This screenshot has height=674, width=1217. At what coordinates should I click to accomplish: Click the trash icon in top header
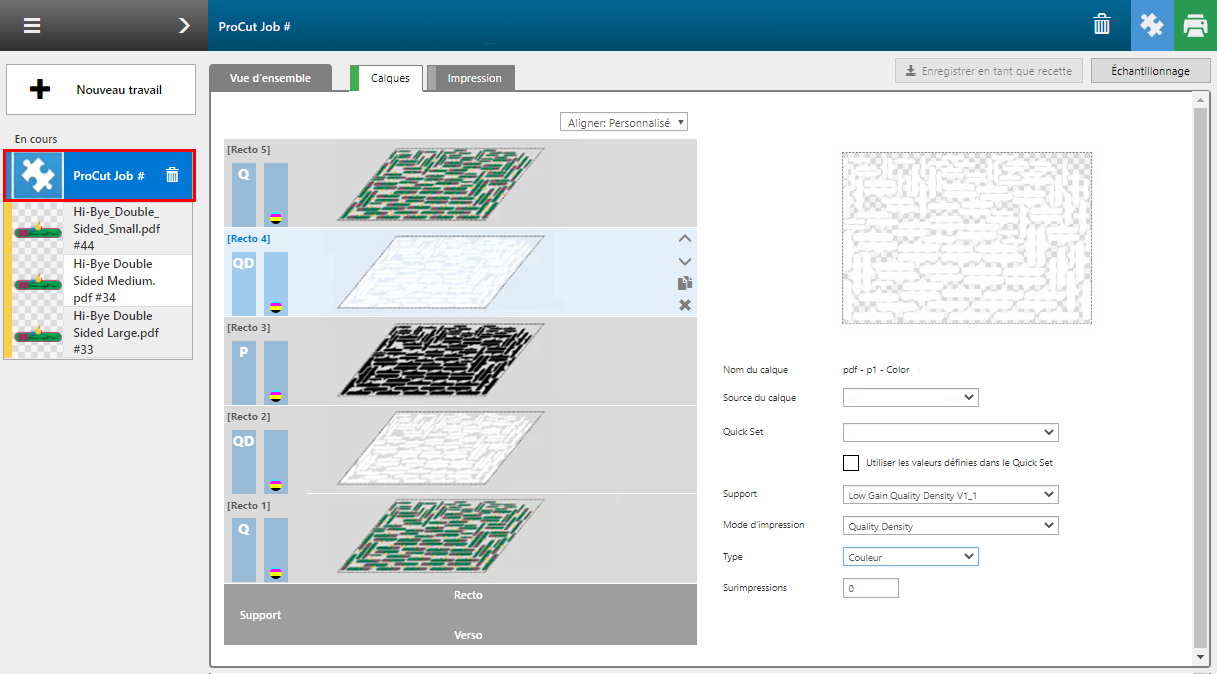coord(1101,26)
